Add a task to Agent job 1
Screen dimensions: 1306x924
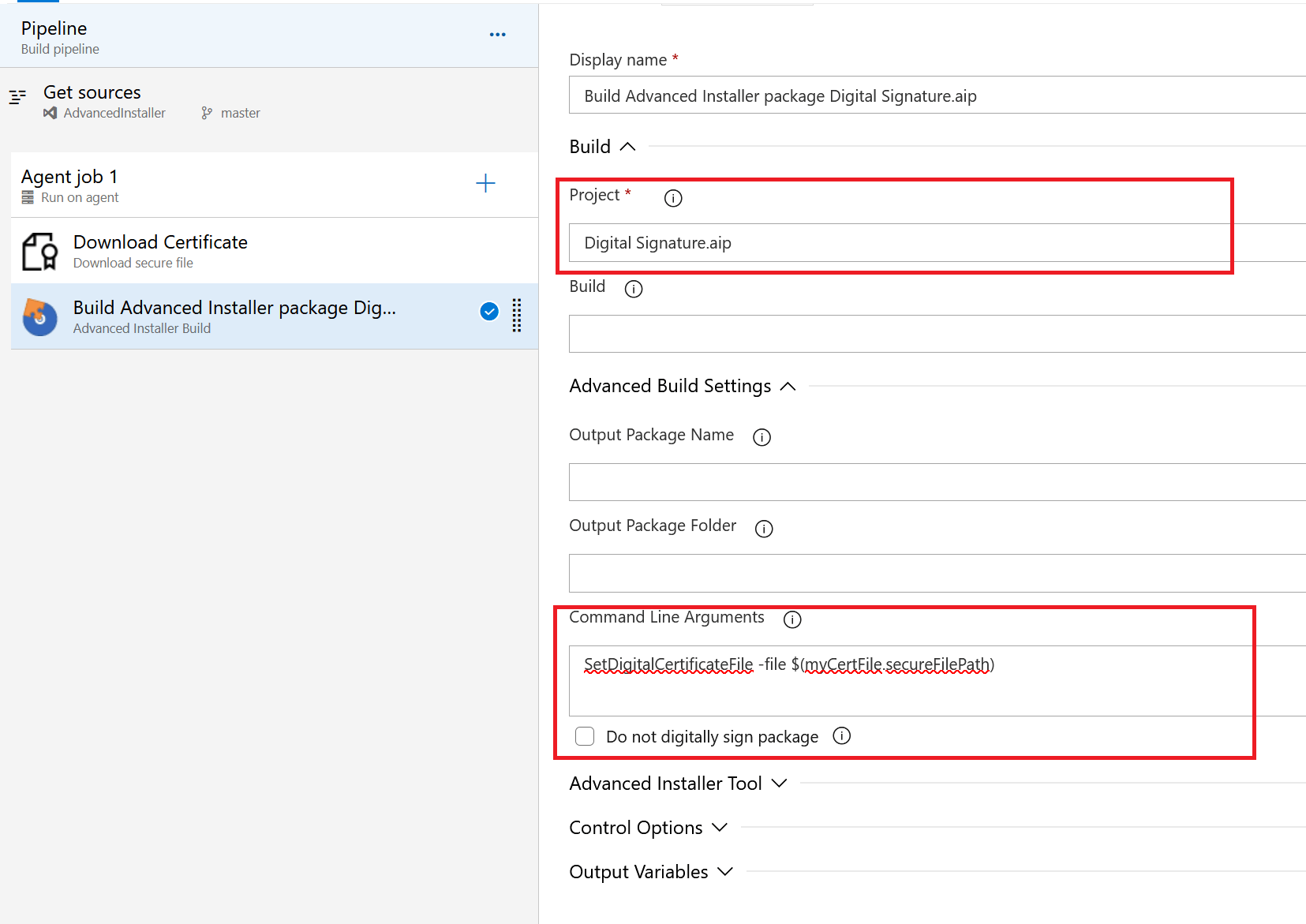coord(485,183)
